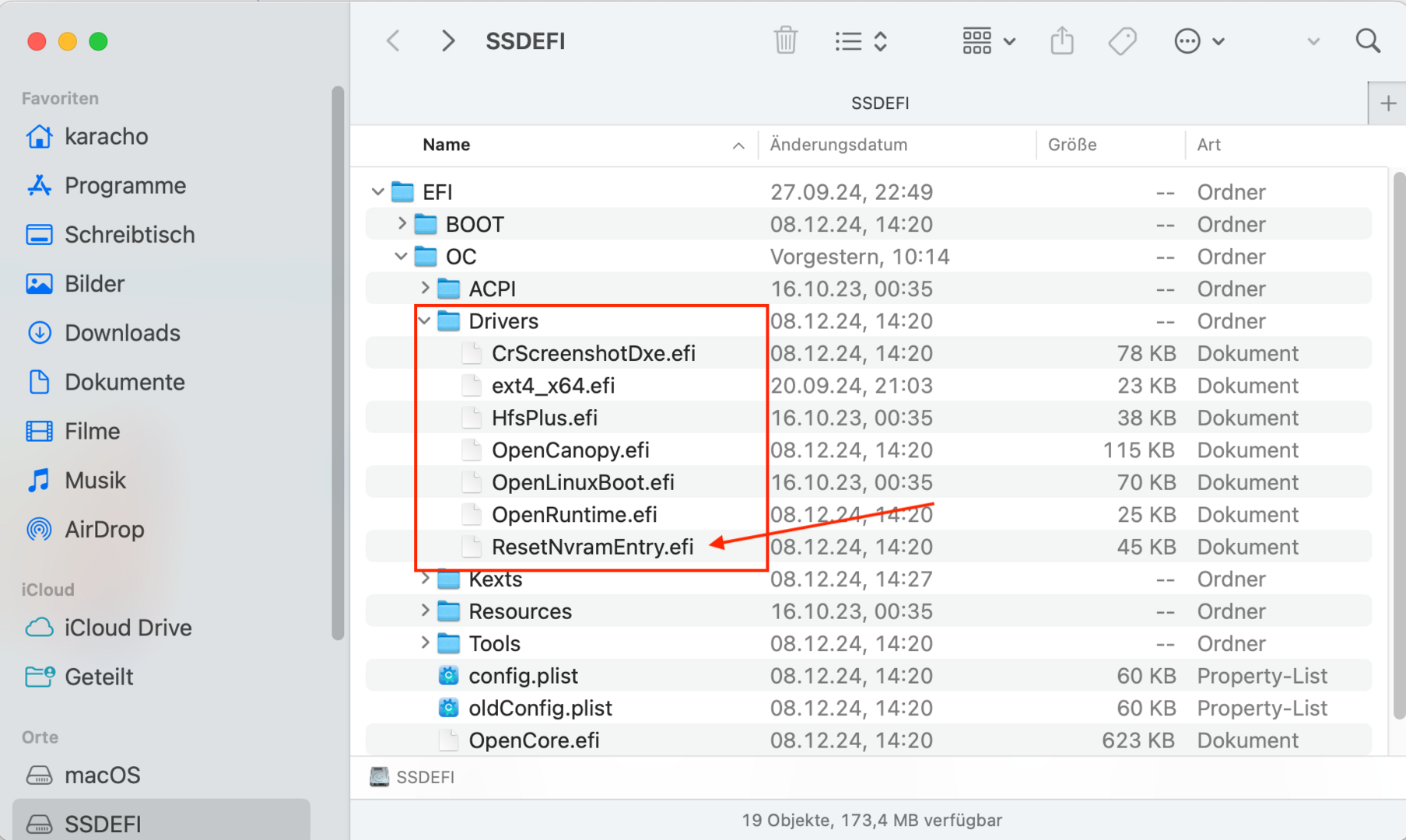
Task: Expand the Kexts folder
Action: pyautogui.click(x=425, y=579)
